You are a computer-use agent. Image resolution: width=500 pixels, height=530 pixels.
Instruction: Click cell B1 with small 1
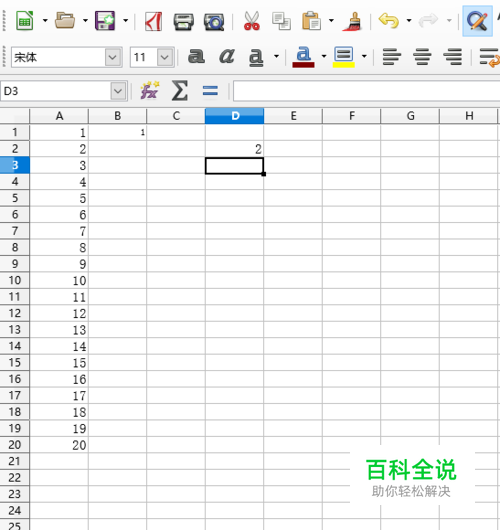[x=118, y=132]
